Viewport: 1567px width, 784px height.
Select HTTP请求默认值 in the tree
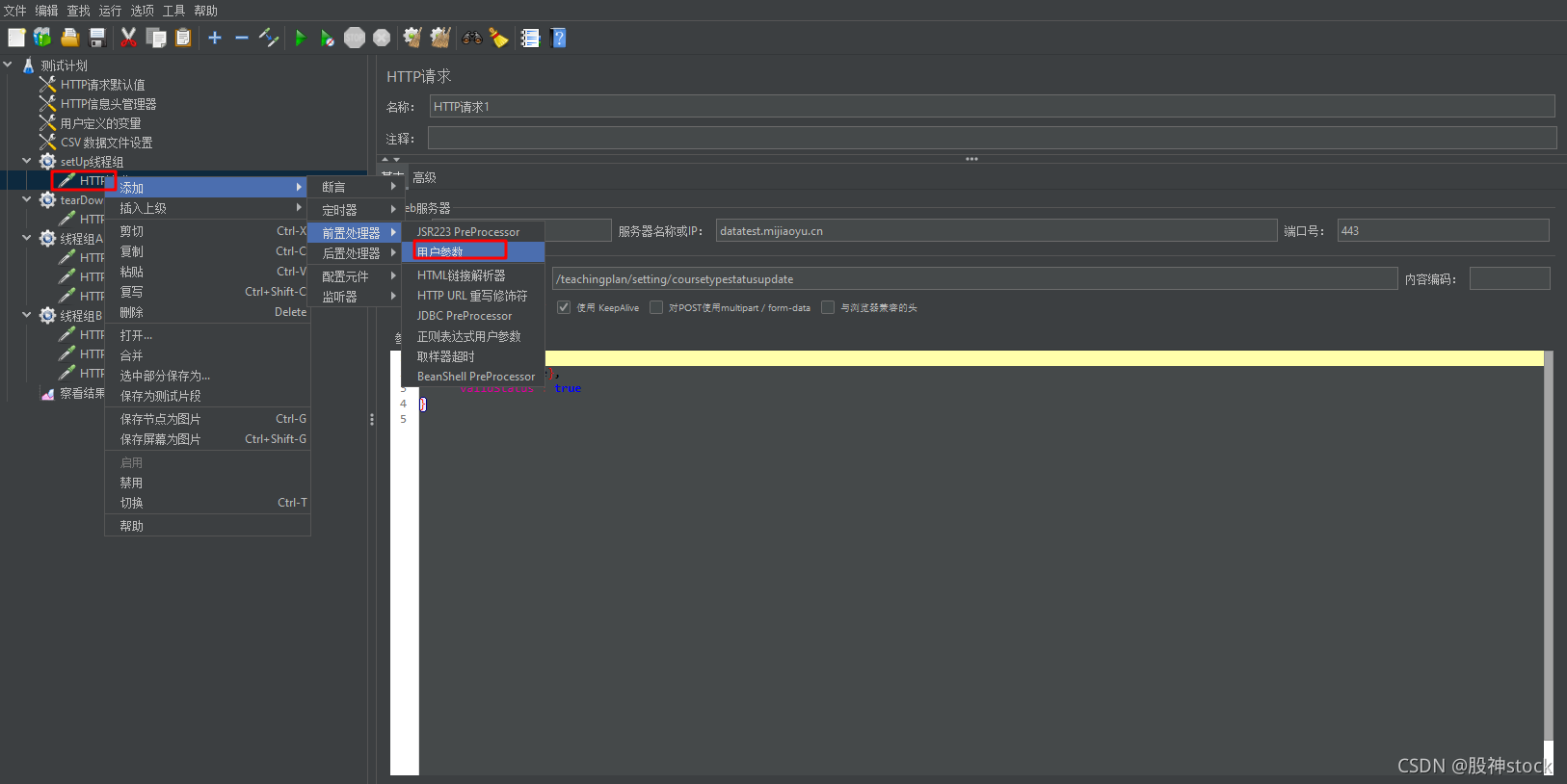pos(102,85)
